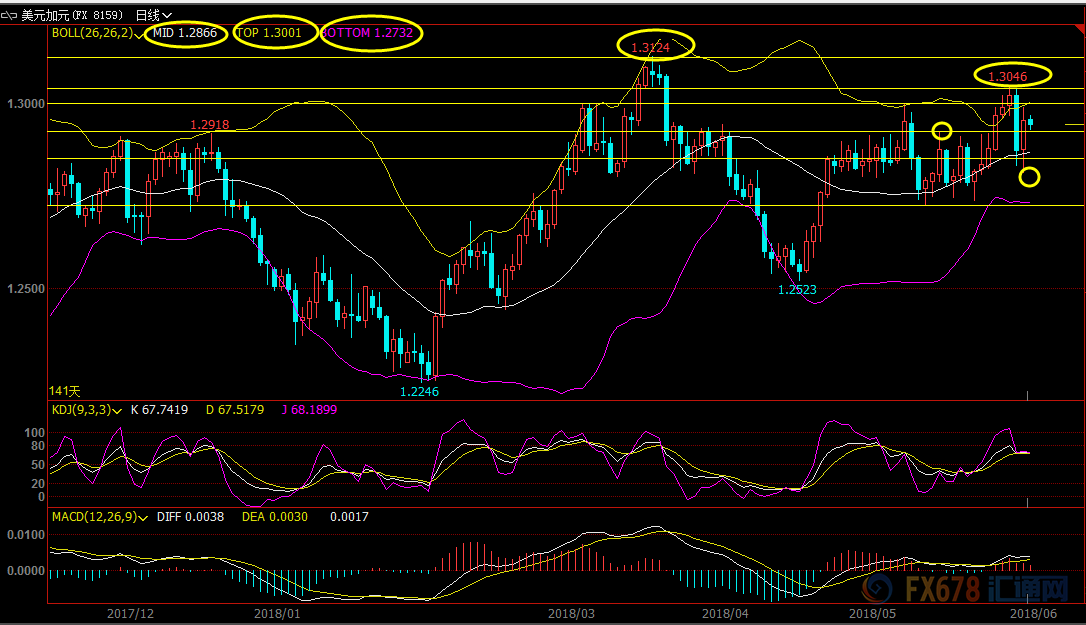
Task: Click the BOTTOM 1.2732 Bollinger value
Action: pyautogui.click(x=372, y=33)
